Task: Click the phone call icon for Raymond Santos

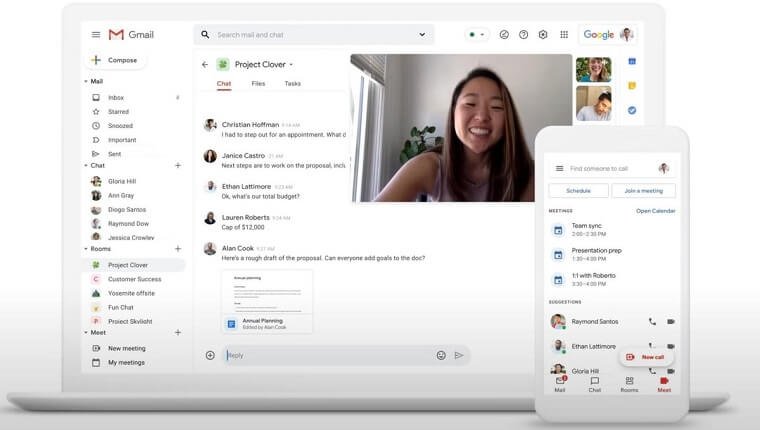Action: (x=652, y=321)
